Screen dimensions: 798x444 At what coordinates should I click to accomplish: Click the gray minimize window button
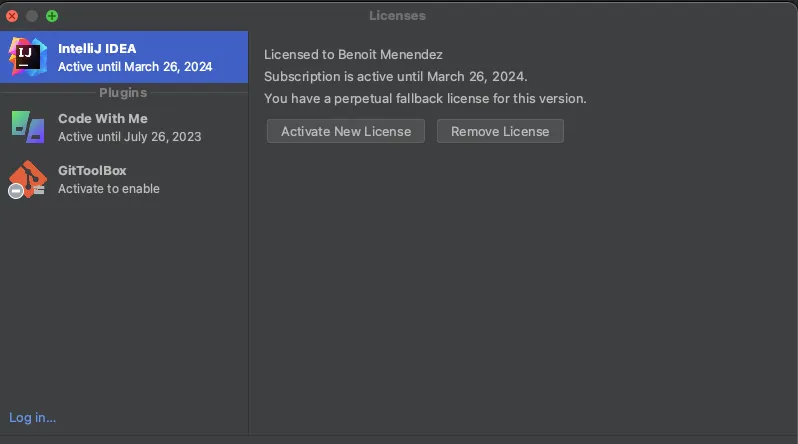click(32, 16)
